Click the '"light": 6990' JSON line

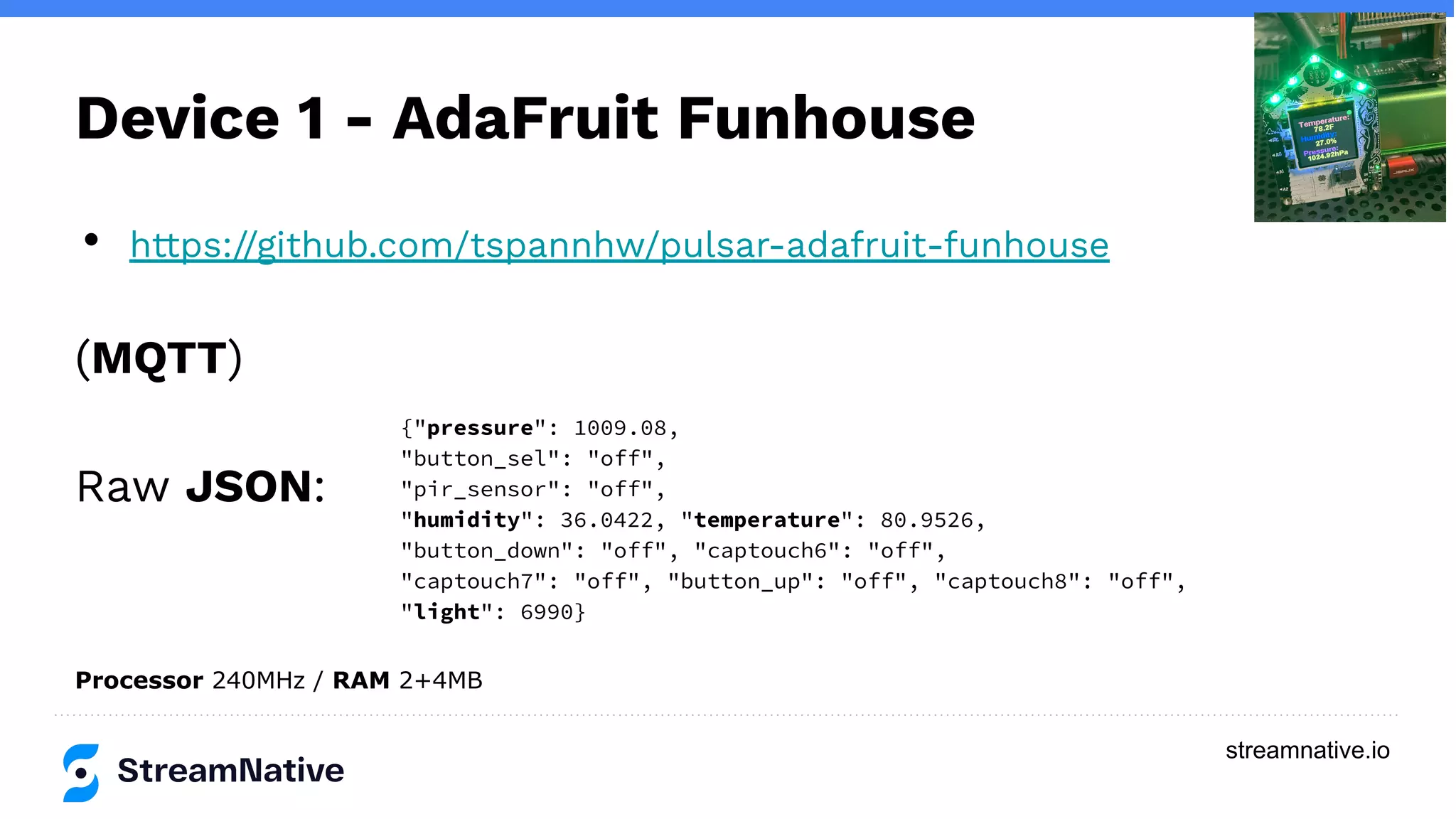tap(493, 612)
